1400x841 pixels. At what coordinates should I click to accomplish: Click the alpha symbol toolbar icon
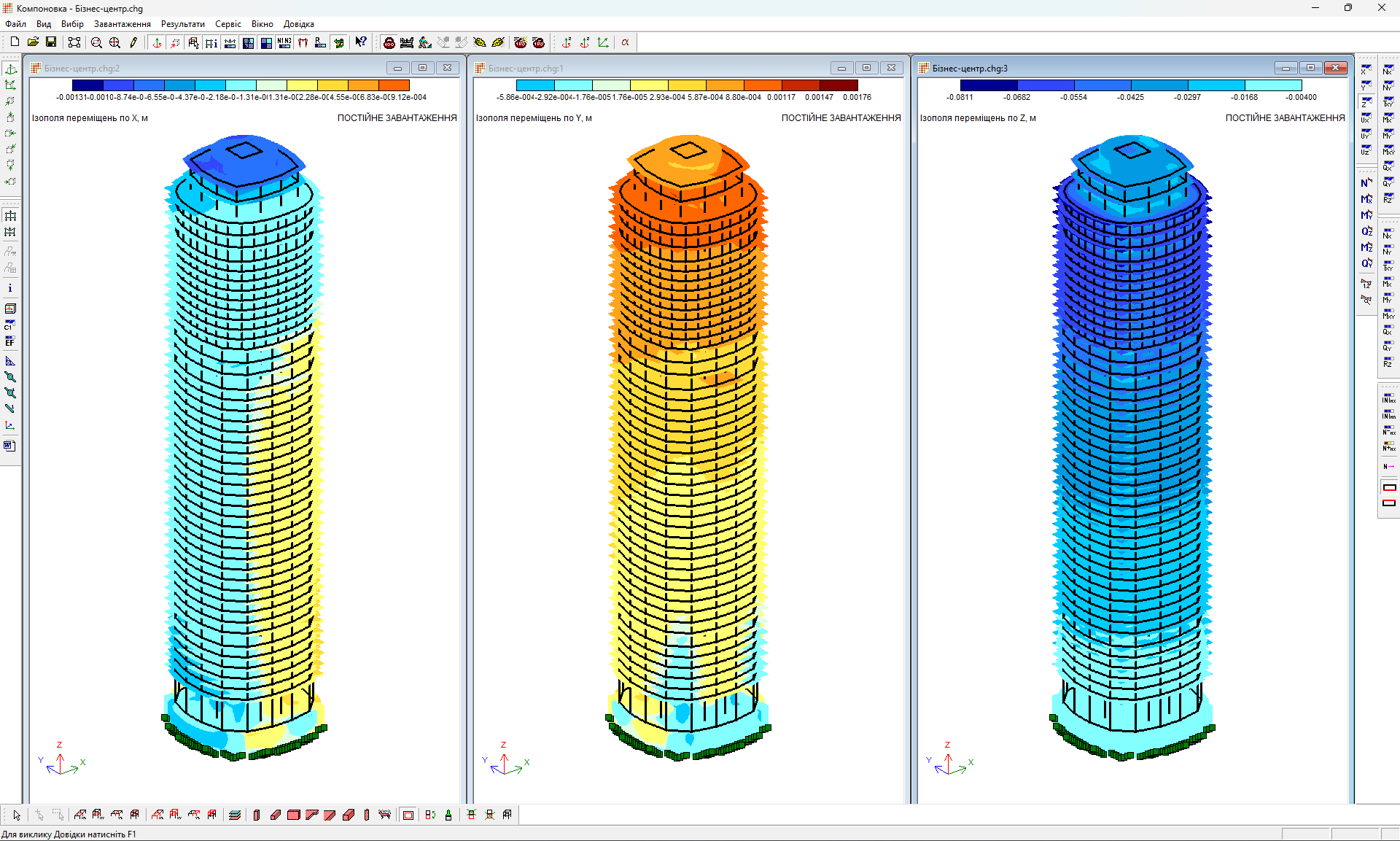[x=625, y=42]
